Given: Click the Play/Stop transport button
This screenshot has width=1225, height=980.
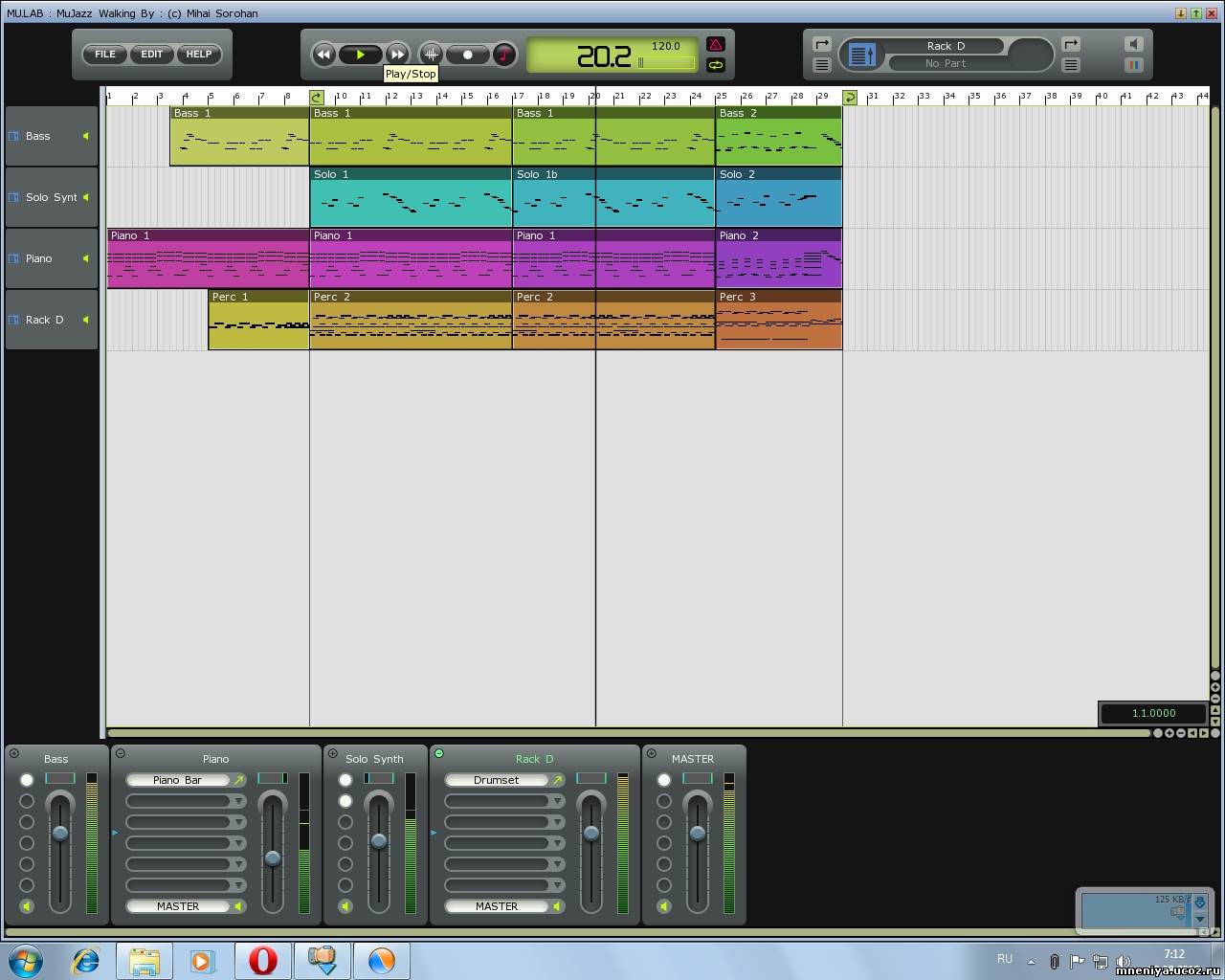Looking at the screenshot, I should 361,55.
